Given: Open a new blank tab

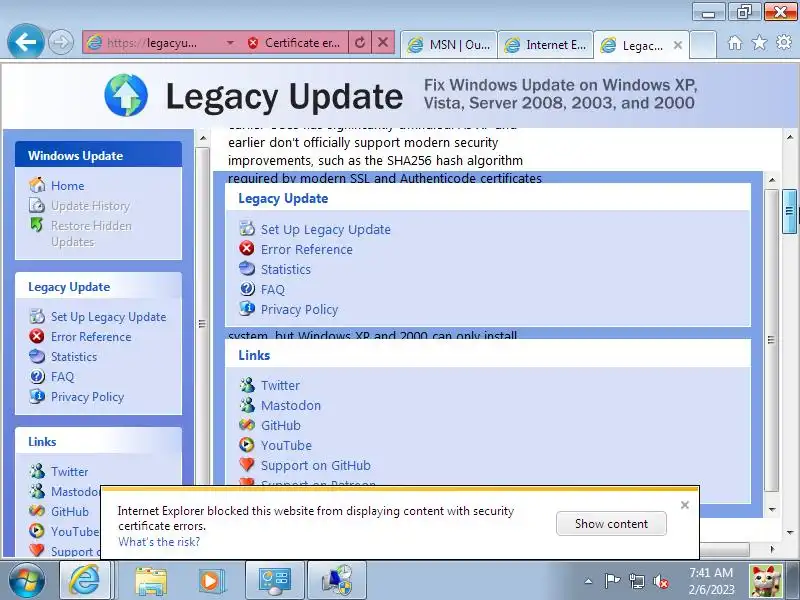Looking at the screenshot, I should click(703, 45).
